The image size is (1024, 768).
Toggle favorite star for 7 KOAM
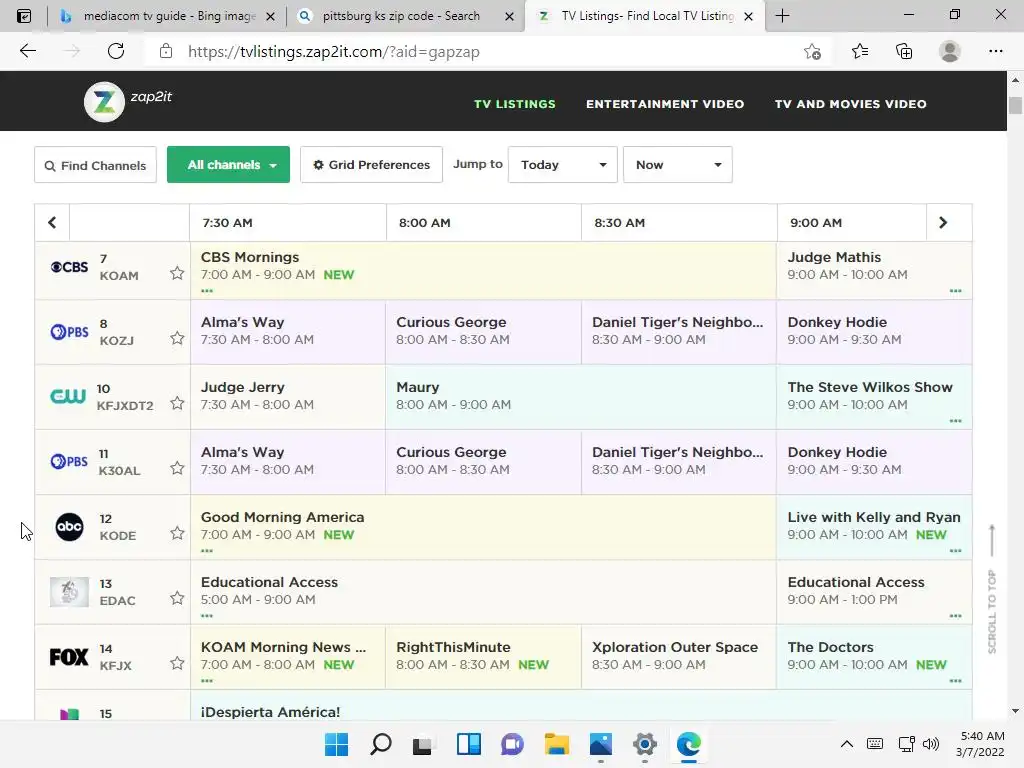[177, 273]
